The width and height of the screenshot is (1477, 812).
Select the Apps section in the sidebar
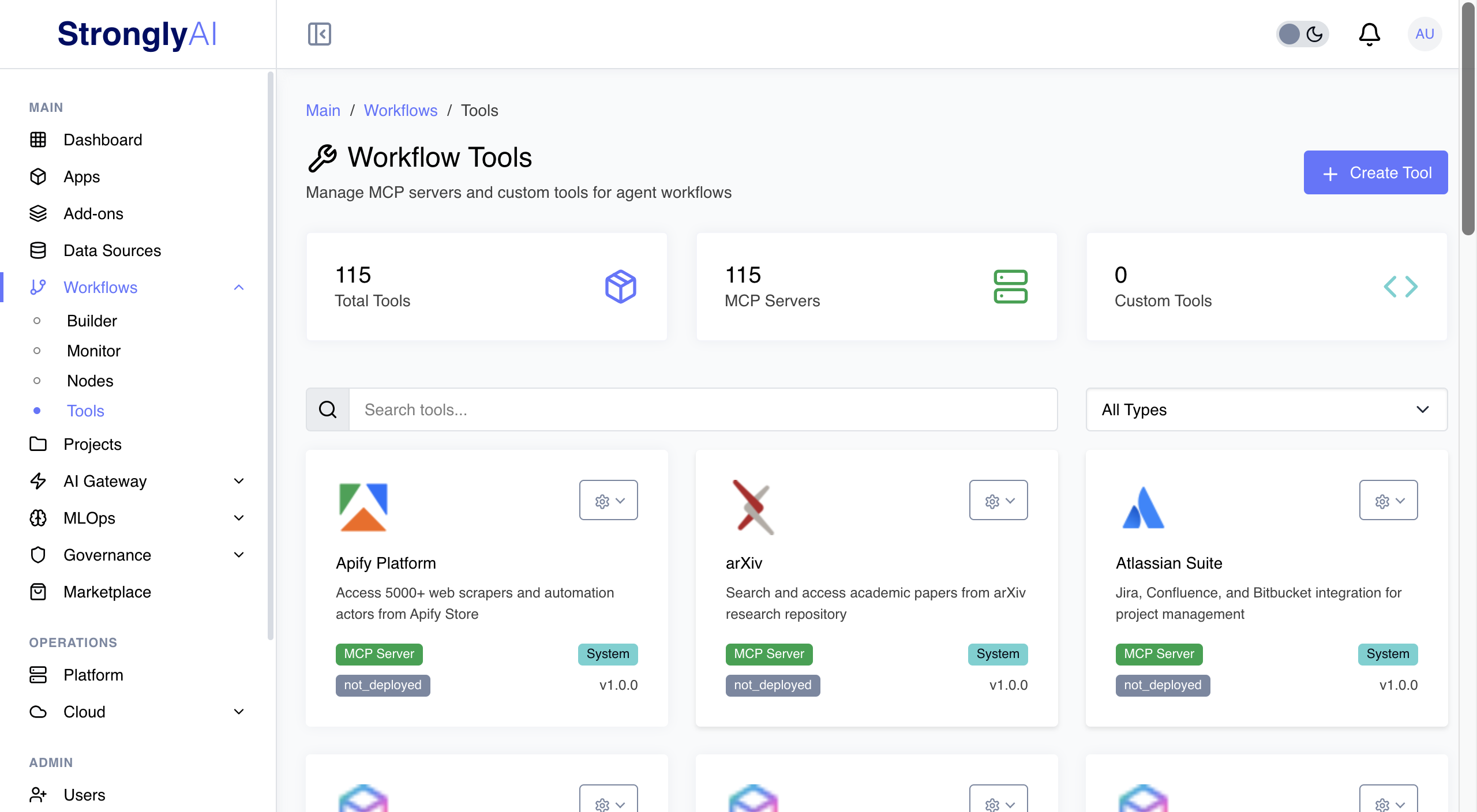pos(81,176)
